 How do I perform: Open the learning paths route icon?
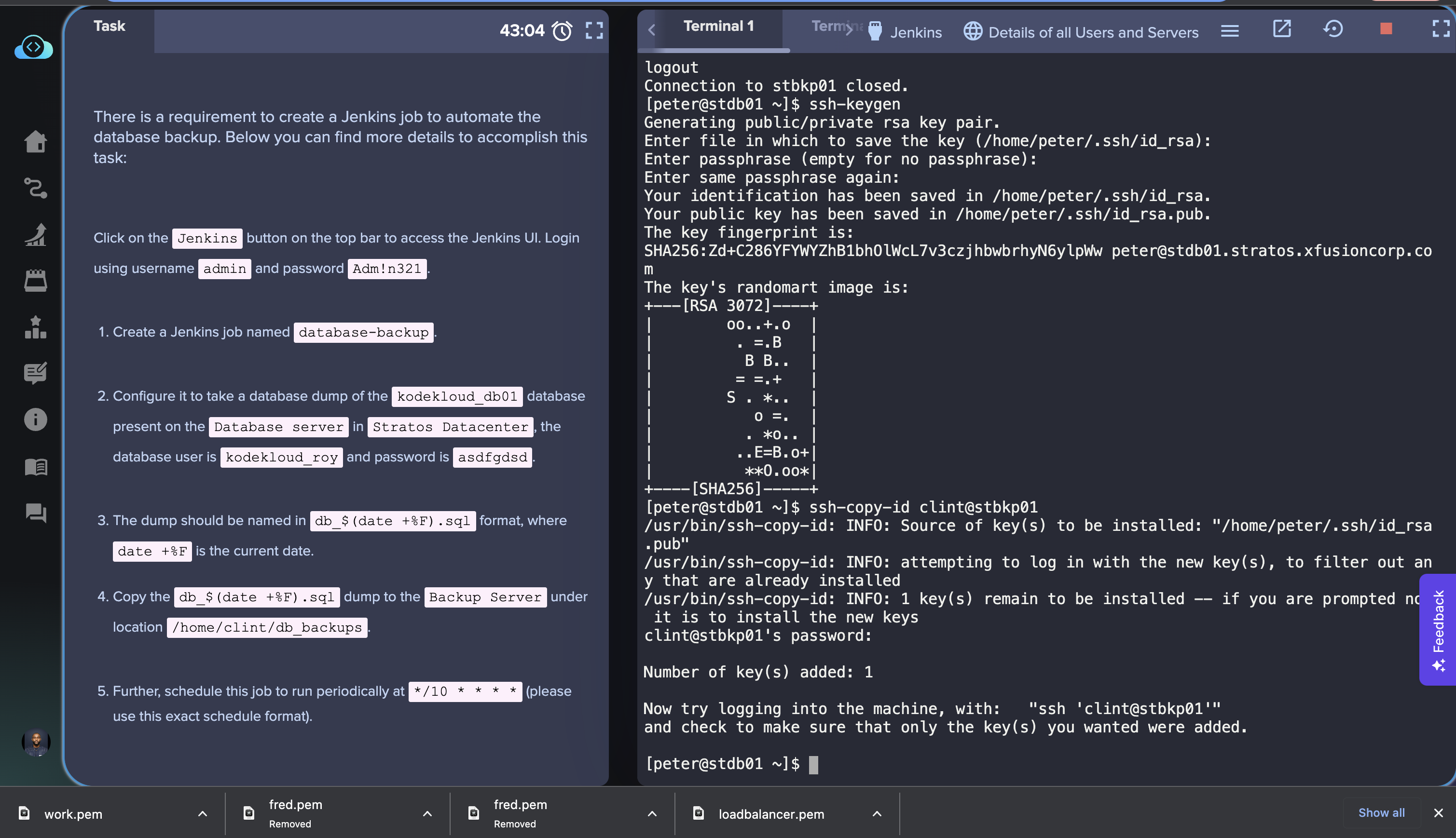(x=36, y=188)
